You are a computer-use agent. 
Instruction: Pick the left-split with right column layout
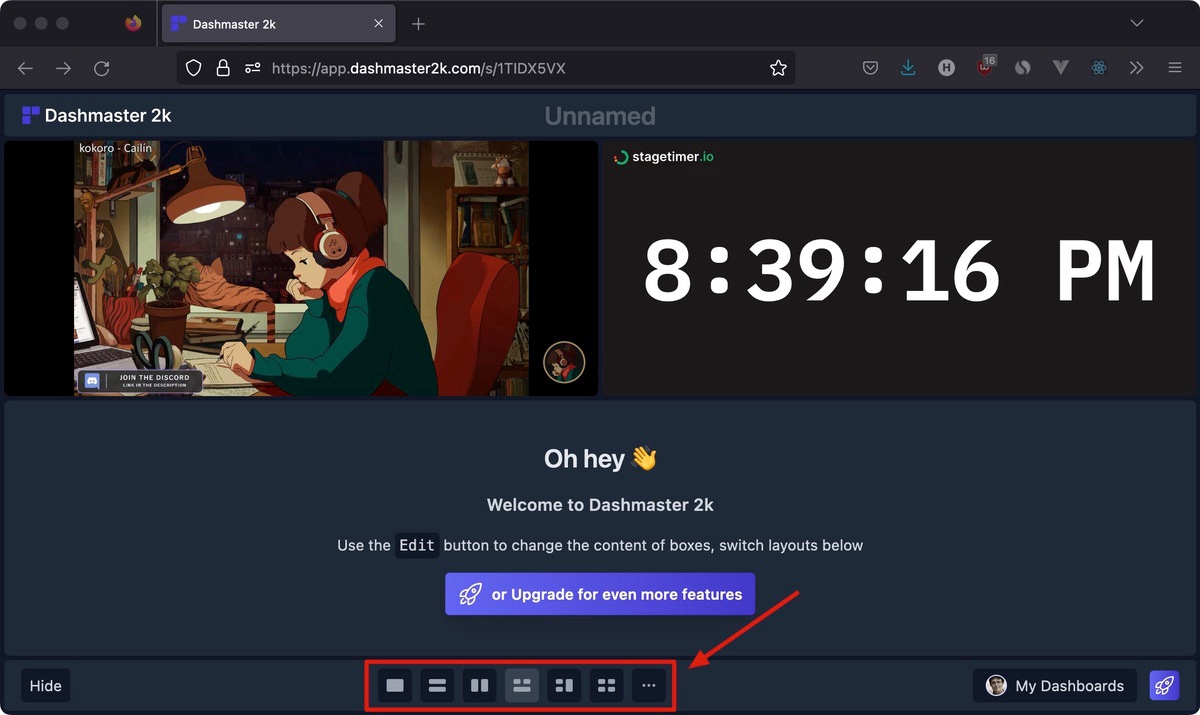coord(563,685)
